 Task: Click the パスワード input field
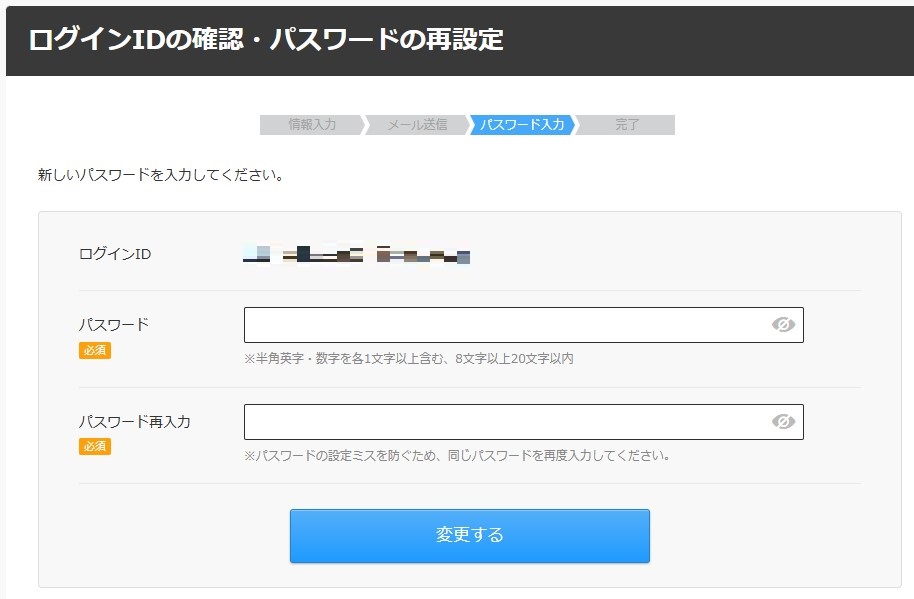pyautogui.click(x=523, y=325)
